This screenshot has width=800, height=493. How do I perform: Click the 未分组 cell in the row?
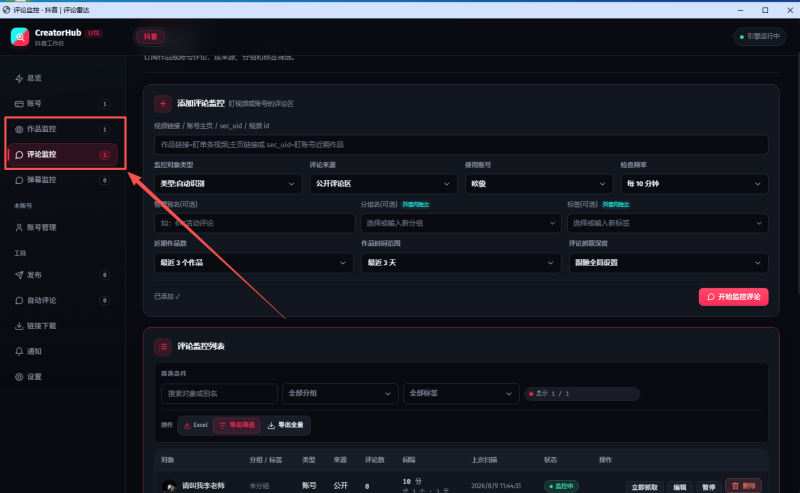tap(259, 486)
